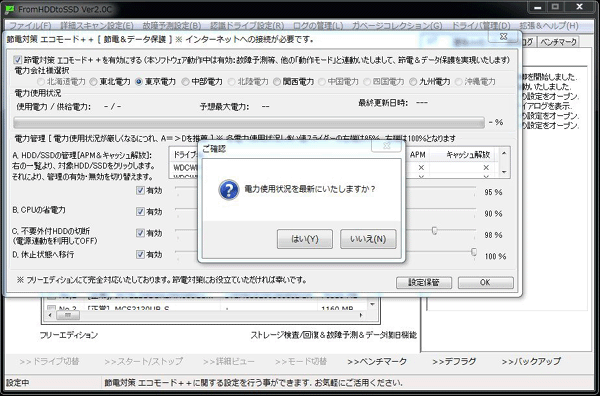
Task: Click the フリーエディション label
Action: (69, 336)
